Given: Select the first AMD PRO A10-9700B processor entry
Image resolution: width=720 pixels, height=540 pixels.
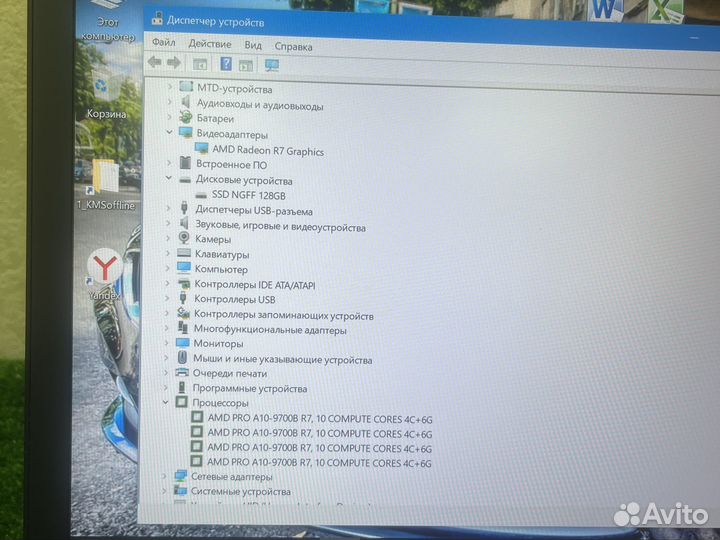Looking at the screenshot, I should (x=320, y=419).
